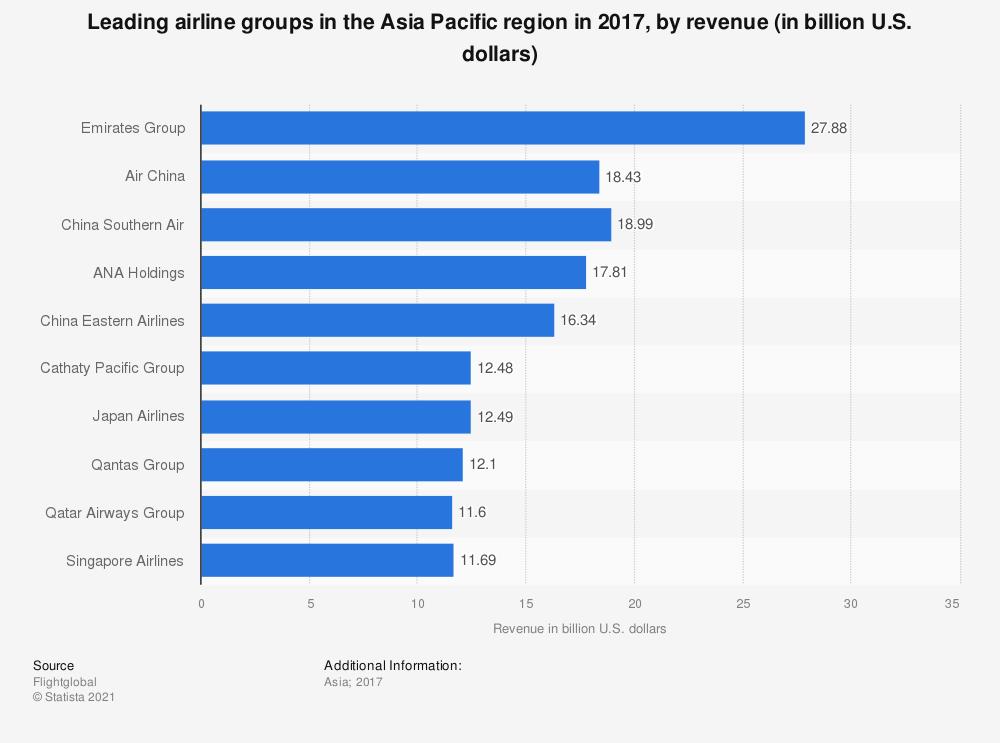Select the Air China bar
Screen dimensions: 1000x743
tap(400, 176)
